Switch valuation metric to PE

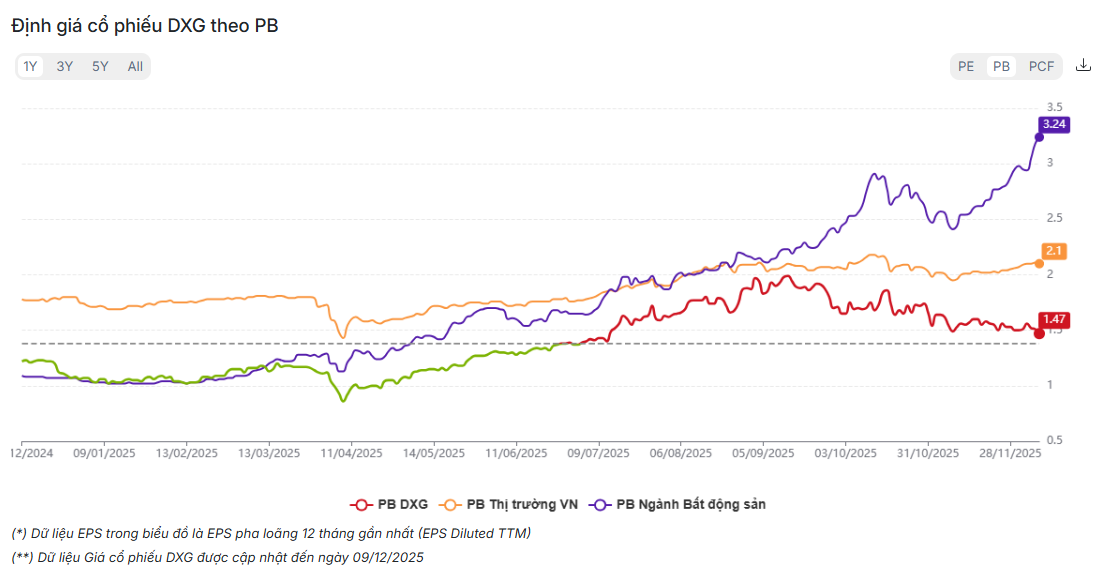(x=966, y=67)
